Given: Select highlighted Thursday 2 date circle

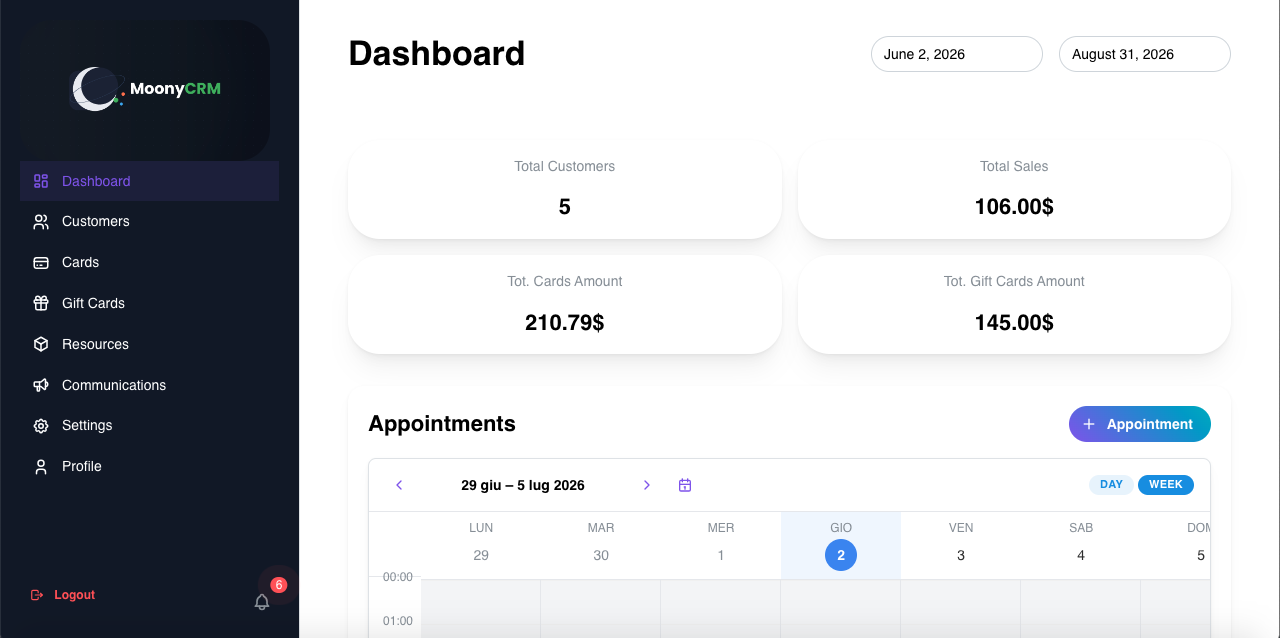Looking at the screenshot, I should (x=841, y=555).
